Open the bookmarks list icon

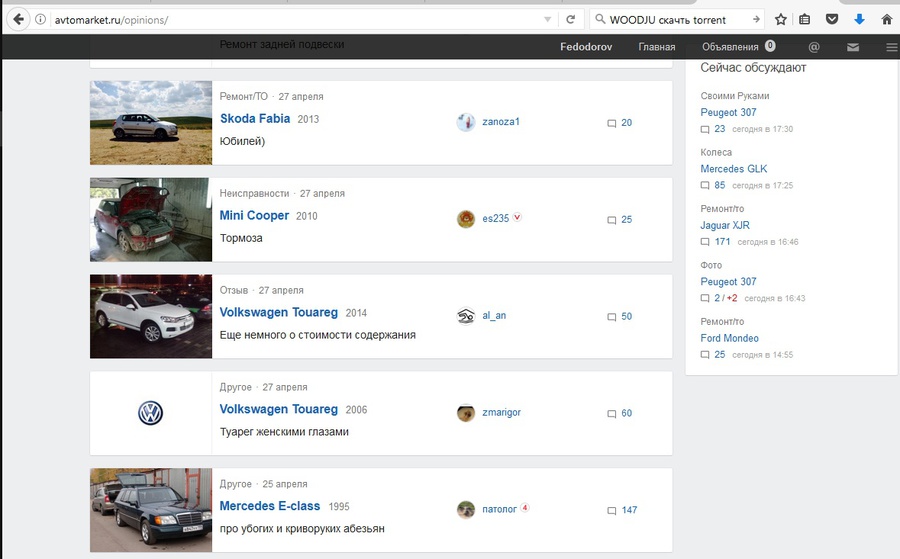(805, 20)
